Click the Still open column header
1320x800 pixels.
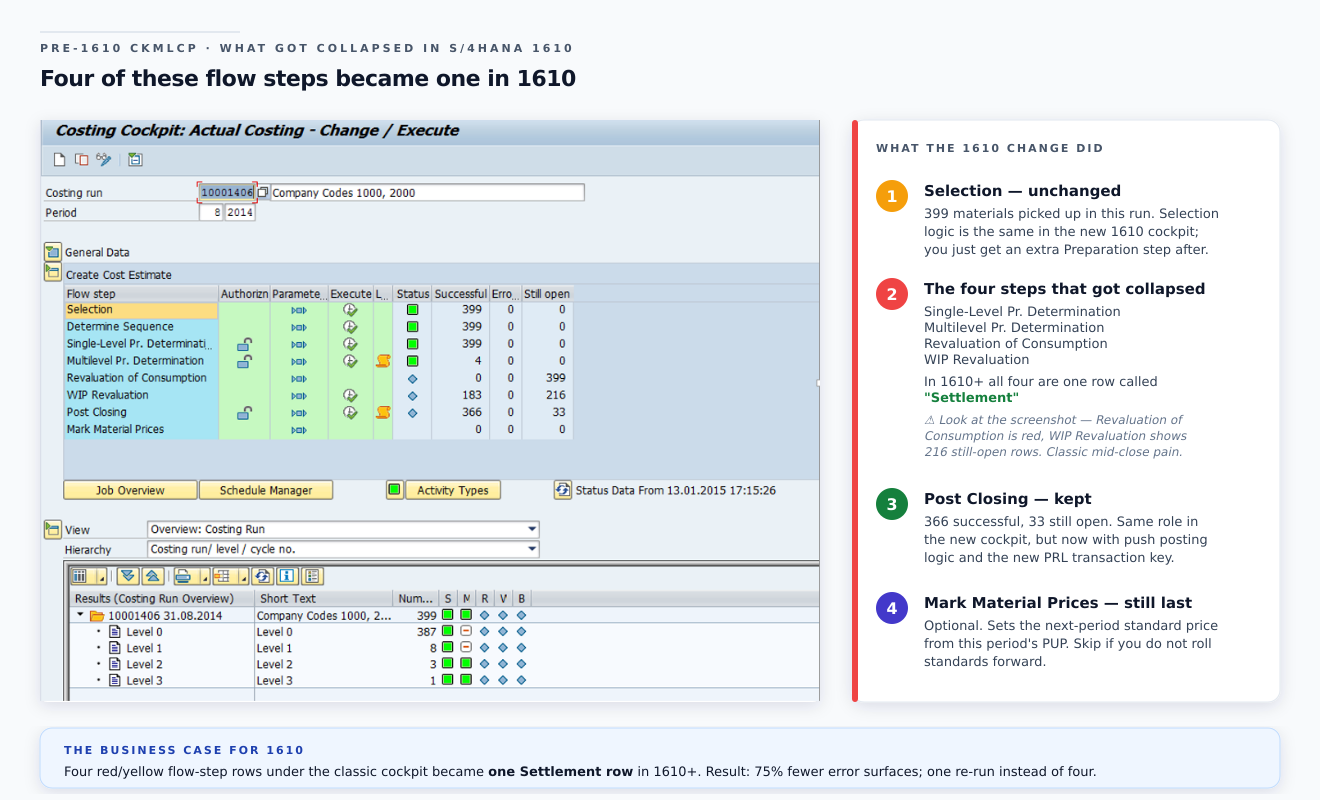tap(547, 294)
